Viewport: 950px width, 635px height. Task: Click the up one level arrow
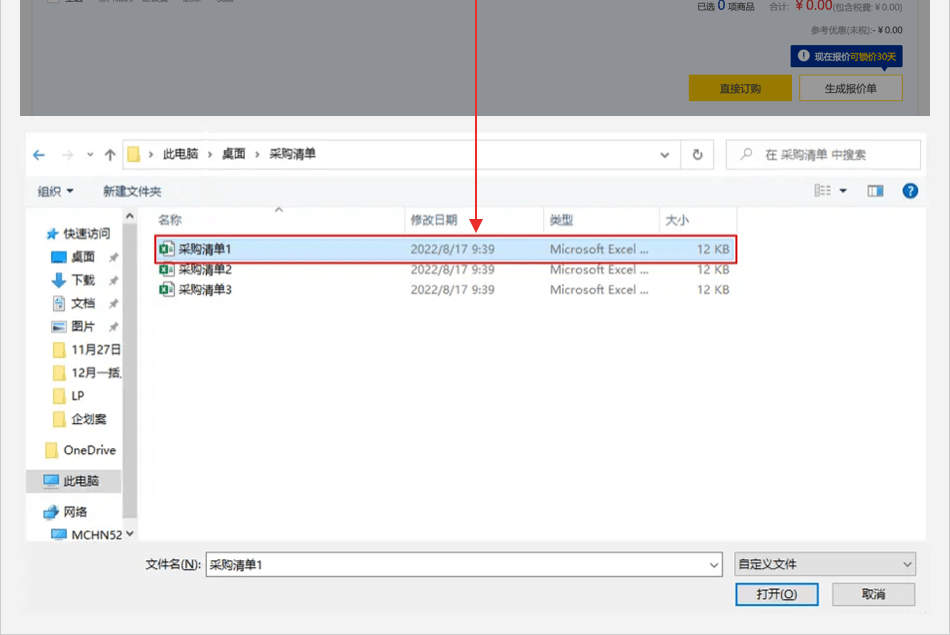[110, 155]
